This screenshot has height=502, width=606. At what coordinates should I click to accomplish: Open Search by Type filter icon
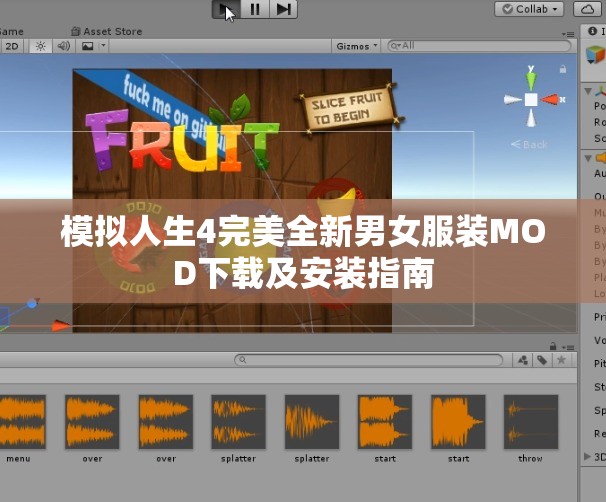click(x=523, y=360)
